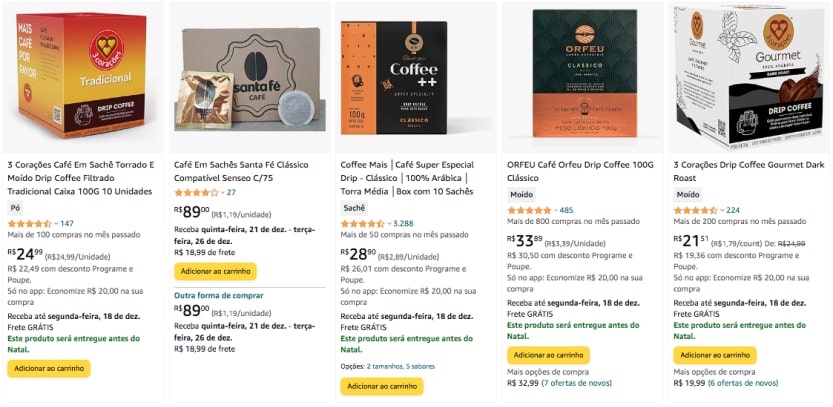Click the Coffee Mais star rating icons
This screenshot has width=833, height=407.
tap(362, 223)
